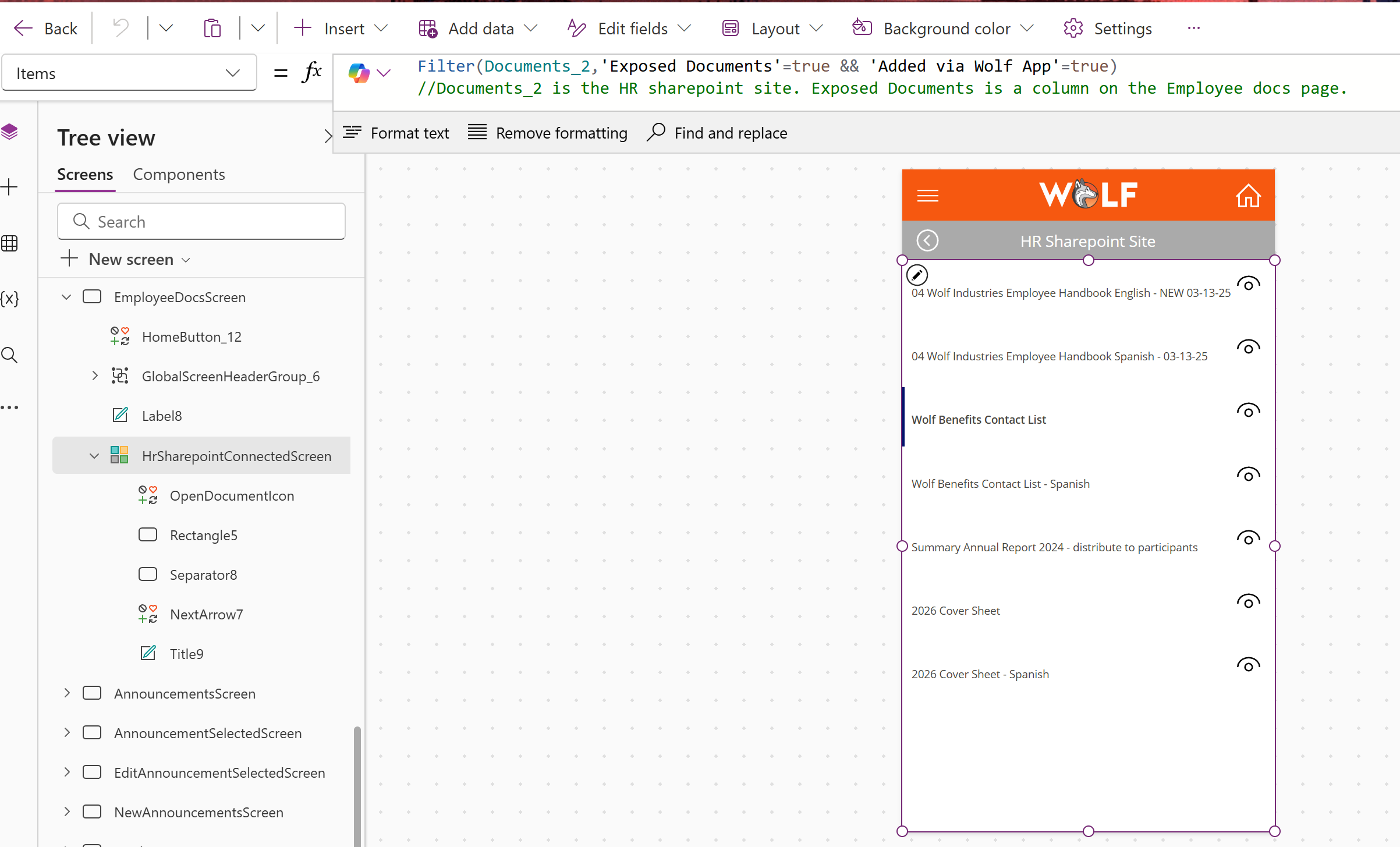Click Find and replace

point(717,133)
